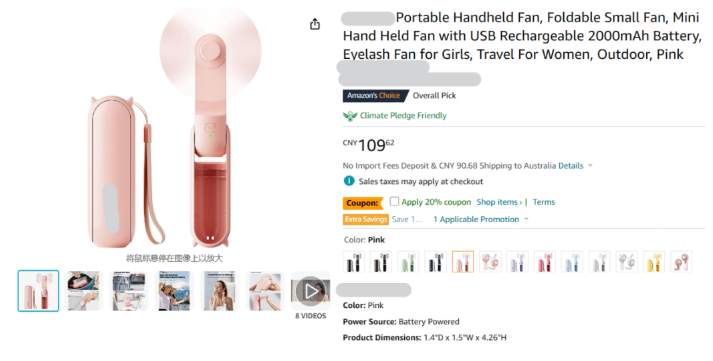Open the Climate Pledge Friendly link
Viewport: 713px width, 361px height.
(403, 115)
